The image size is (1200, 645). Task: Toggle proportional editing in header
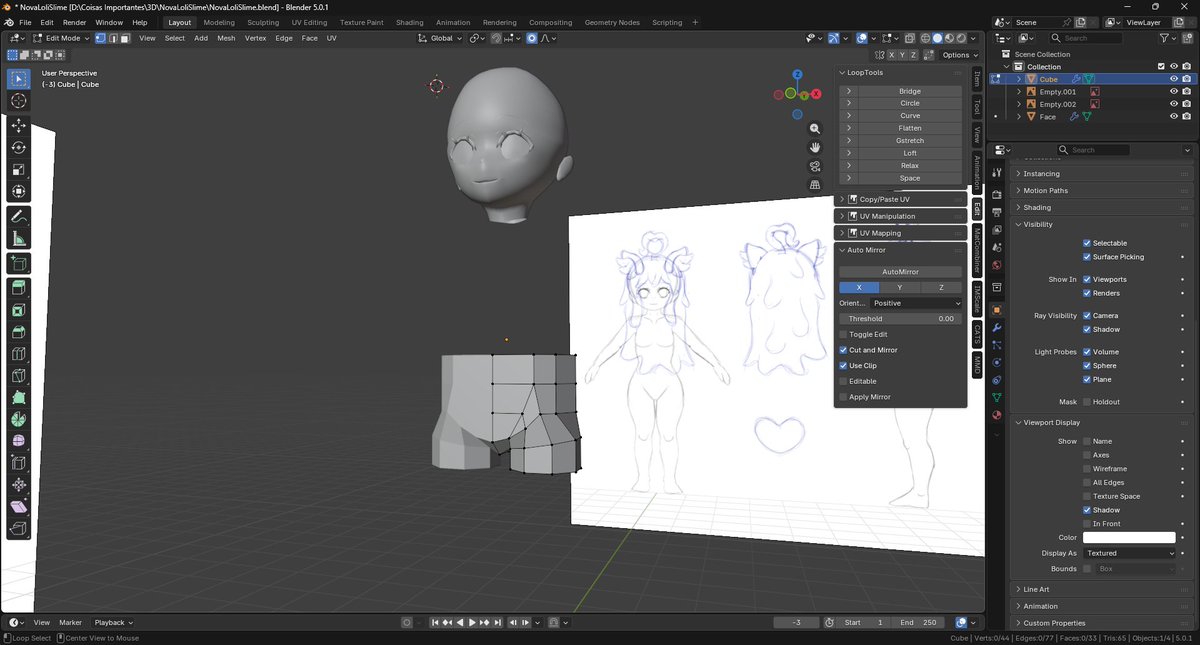coord(532,38)
